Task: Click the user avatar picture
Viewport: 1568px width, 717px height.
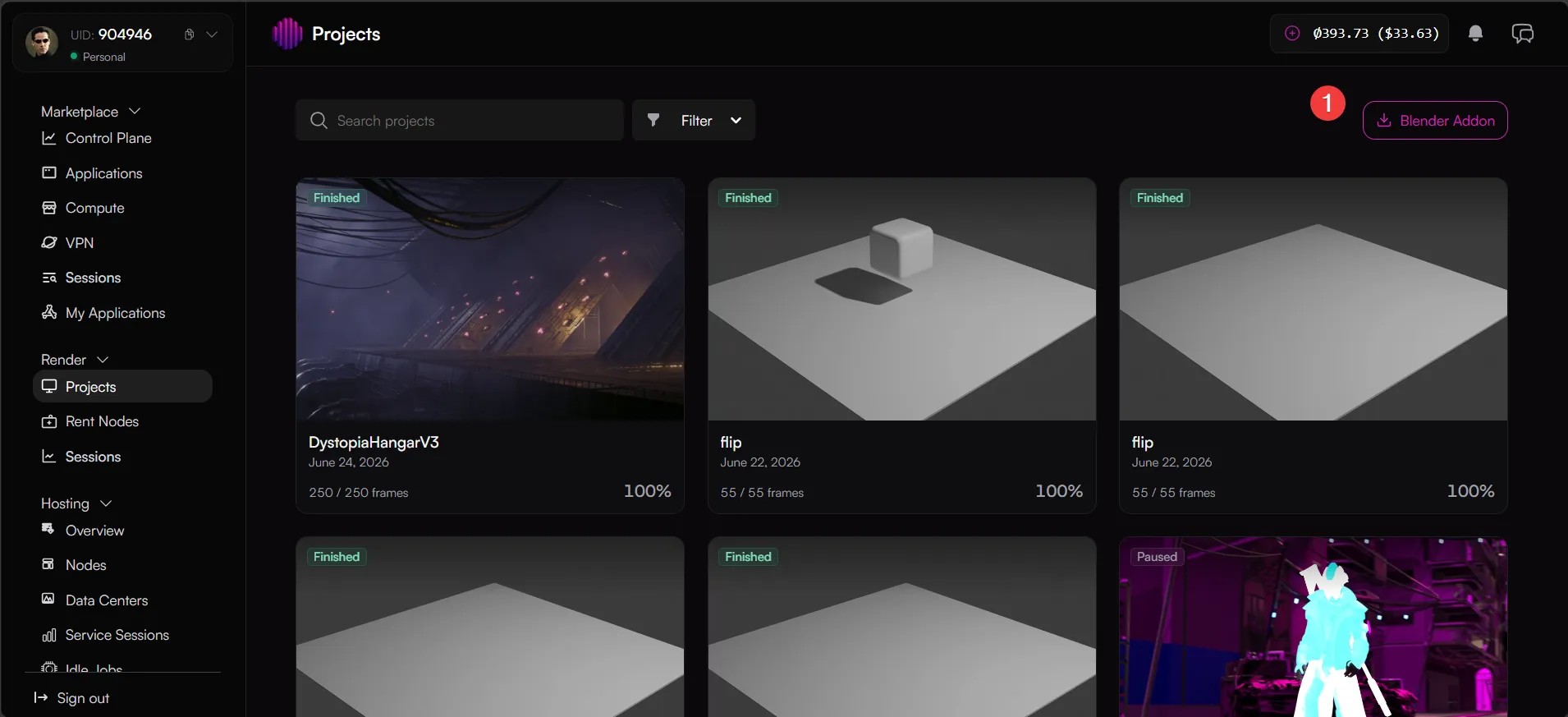Action: point(42,41)
